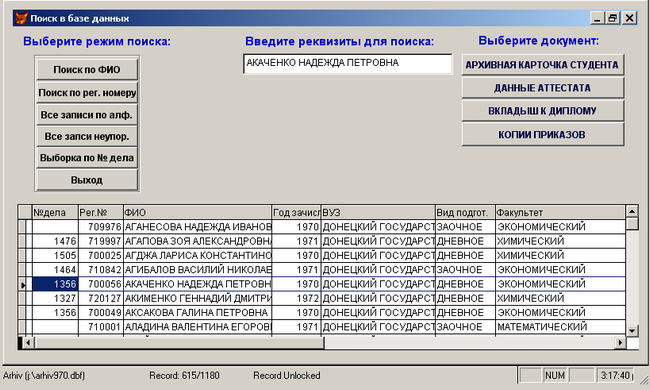Click Record: 615/1180 status text
The width and height of the screenshot is (650, 390).
(x=184, y=376)
